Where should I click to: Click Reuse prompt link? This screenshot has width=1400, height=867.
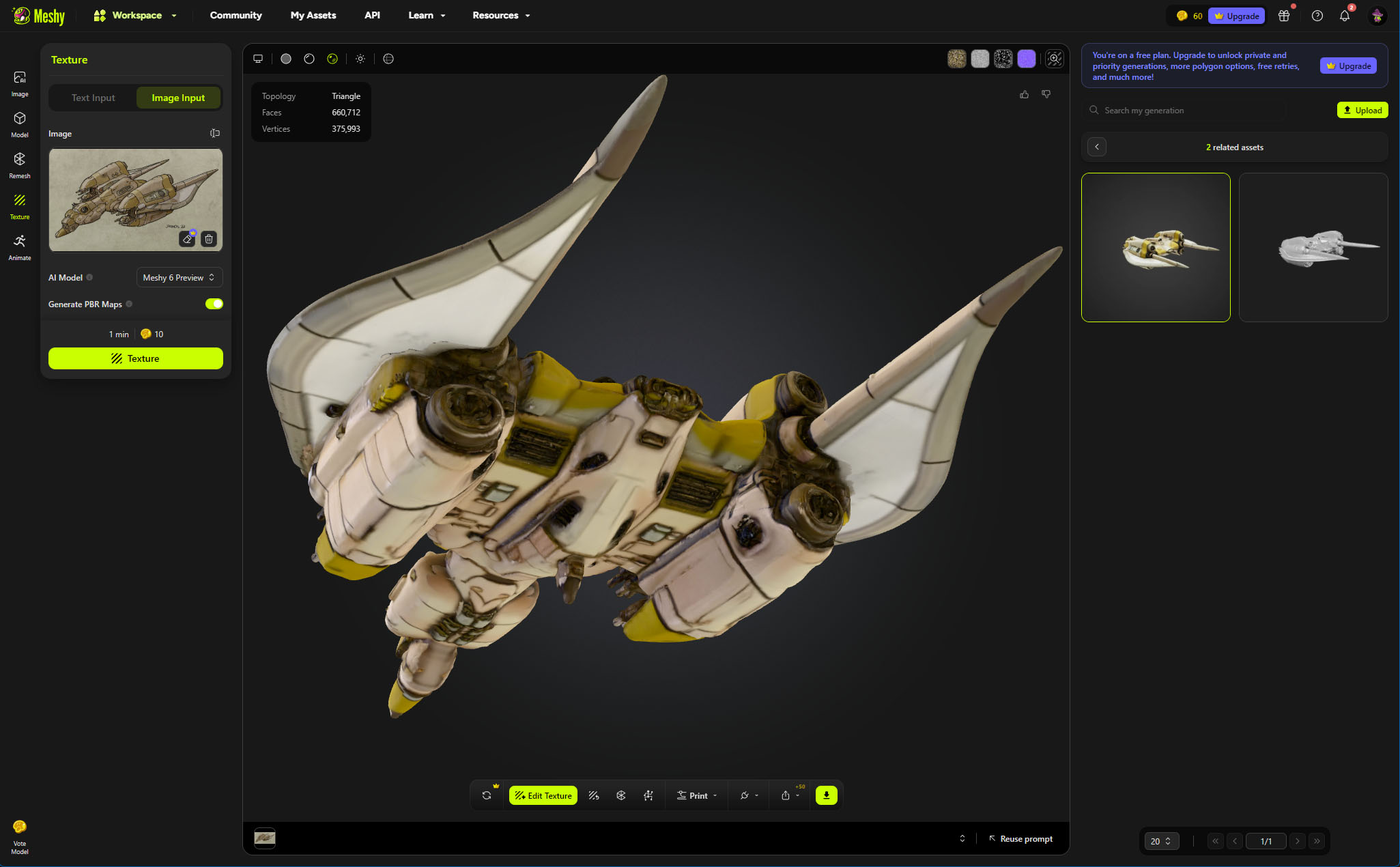[1020, 838]
